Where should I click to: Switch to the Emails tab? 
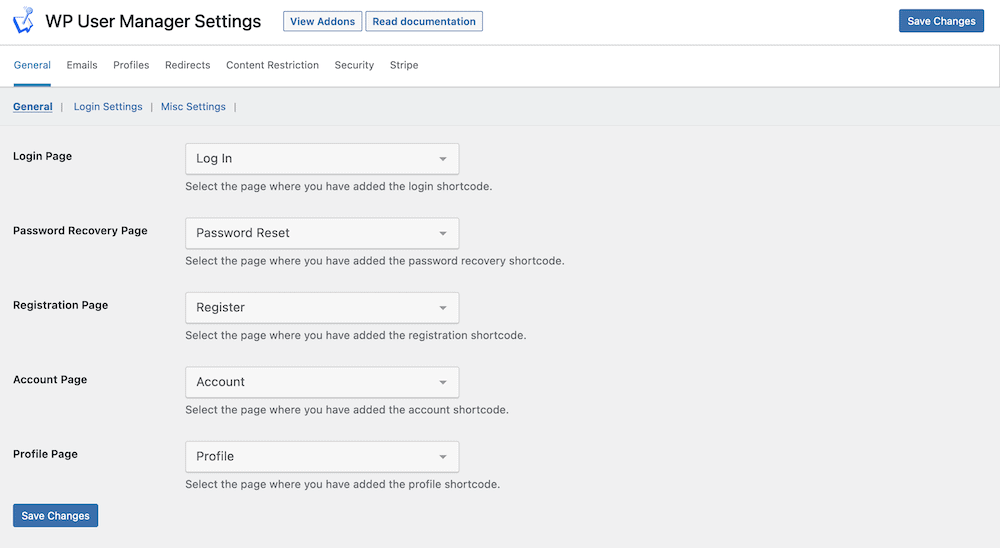pos(82,65)
